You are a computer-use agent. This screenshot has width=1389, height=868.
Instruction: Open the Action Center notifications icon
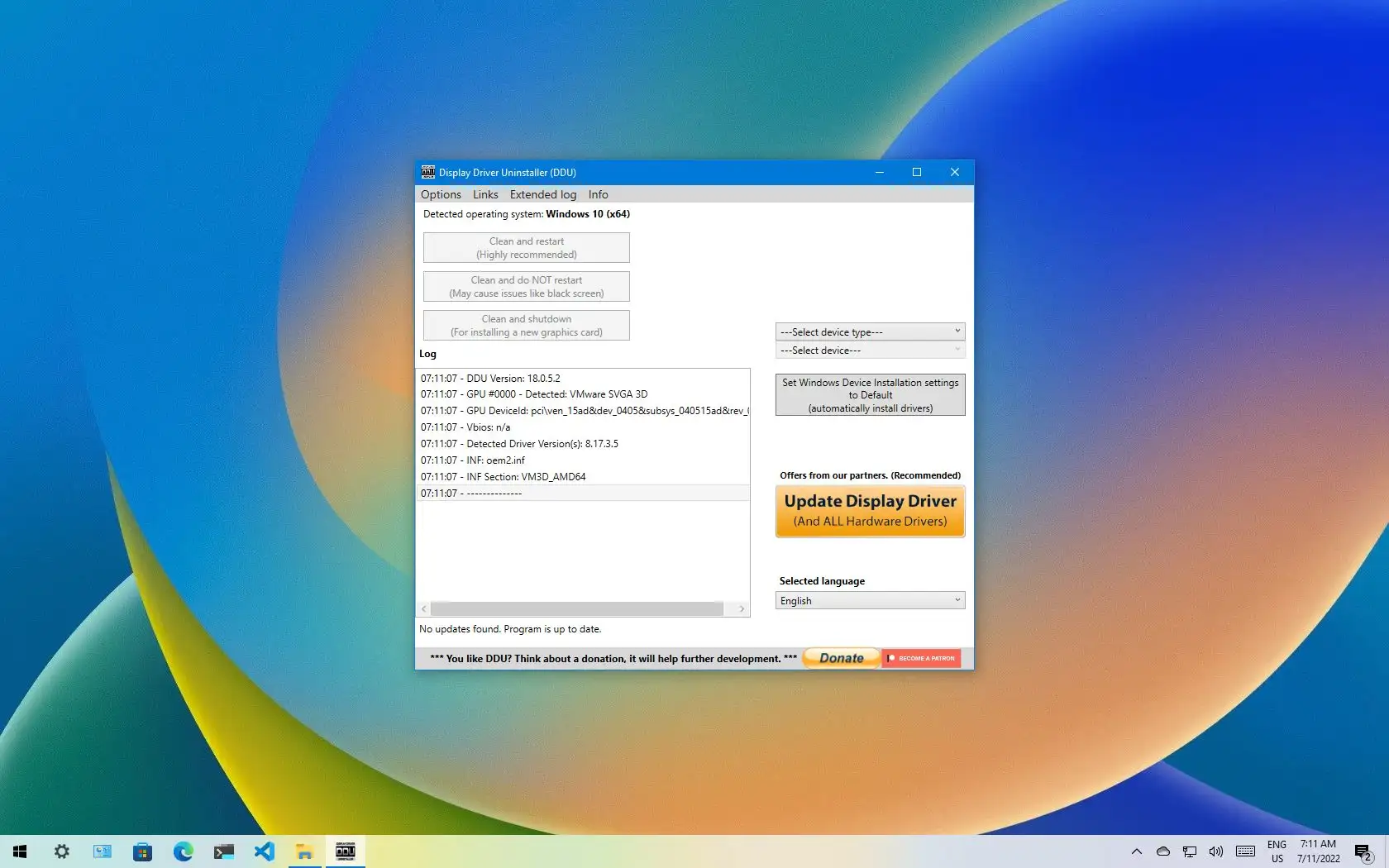tap(1363, 851)
